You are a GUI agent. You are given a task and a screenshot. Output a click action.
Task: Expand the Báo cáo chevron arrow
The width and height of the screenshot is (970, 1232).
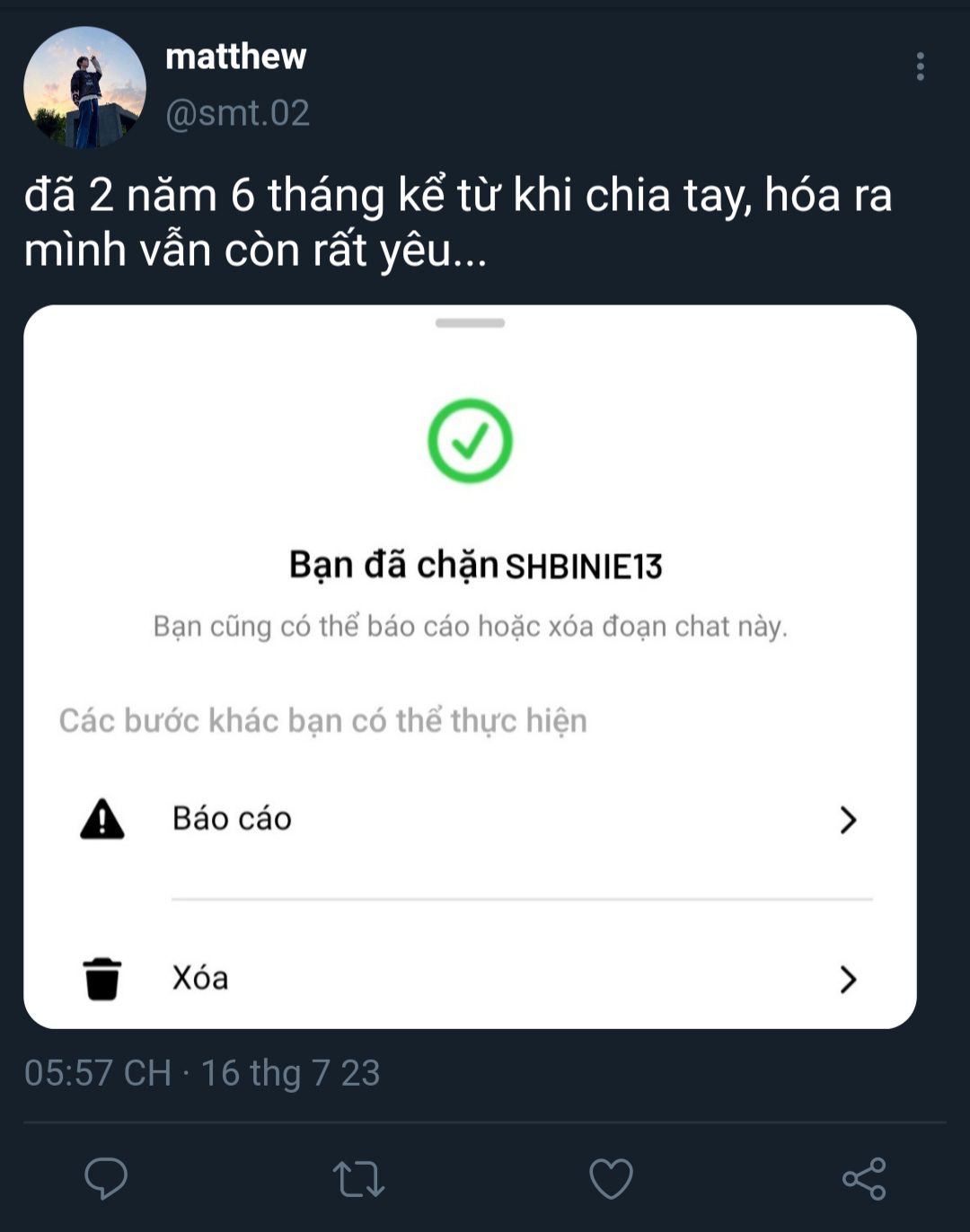[x=848, y=820]
